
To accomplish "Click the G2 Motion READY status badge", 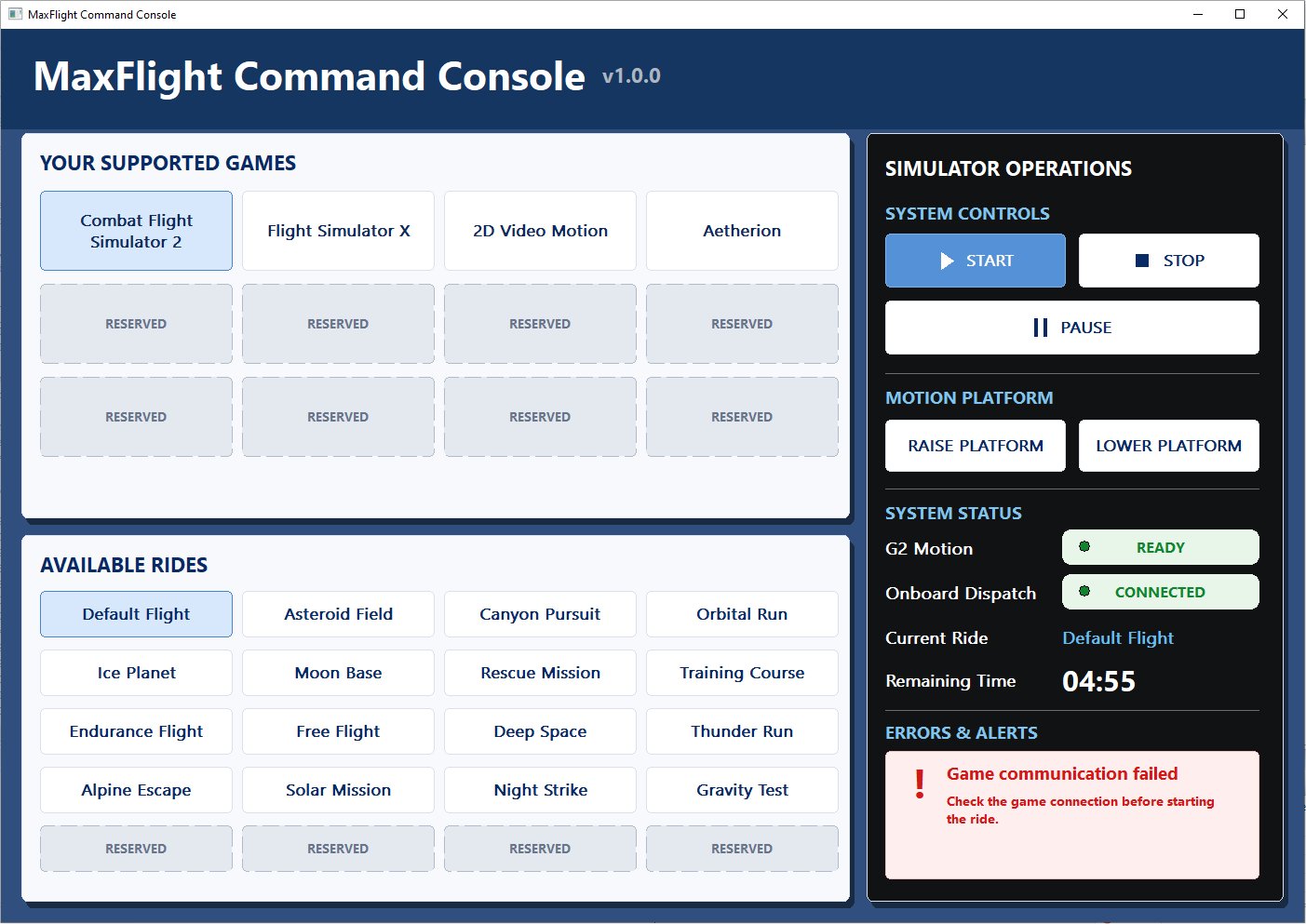I will pyautogui.click(x=1160, y=547).
